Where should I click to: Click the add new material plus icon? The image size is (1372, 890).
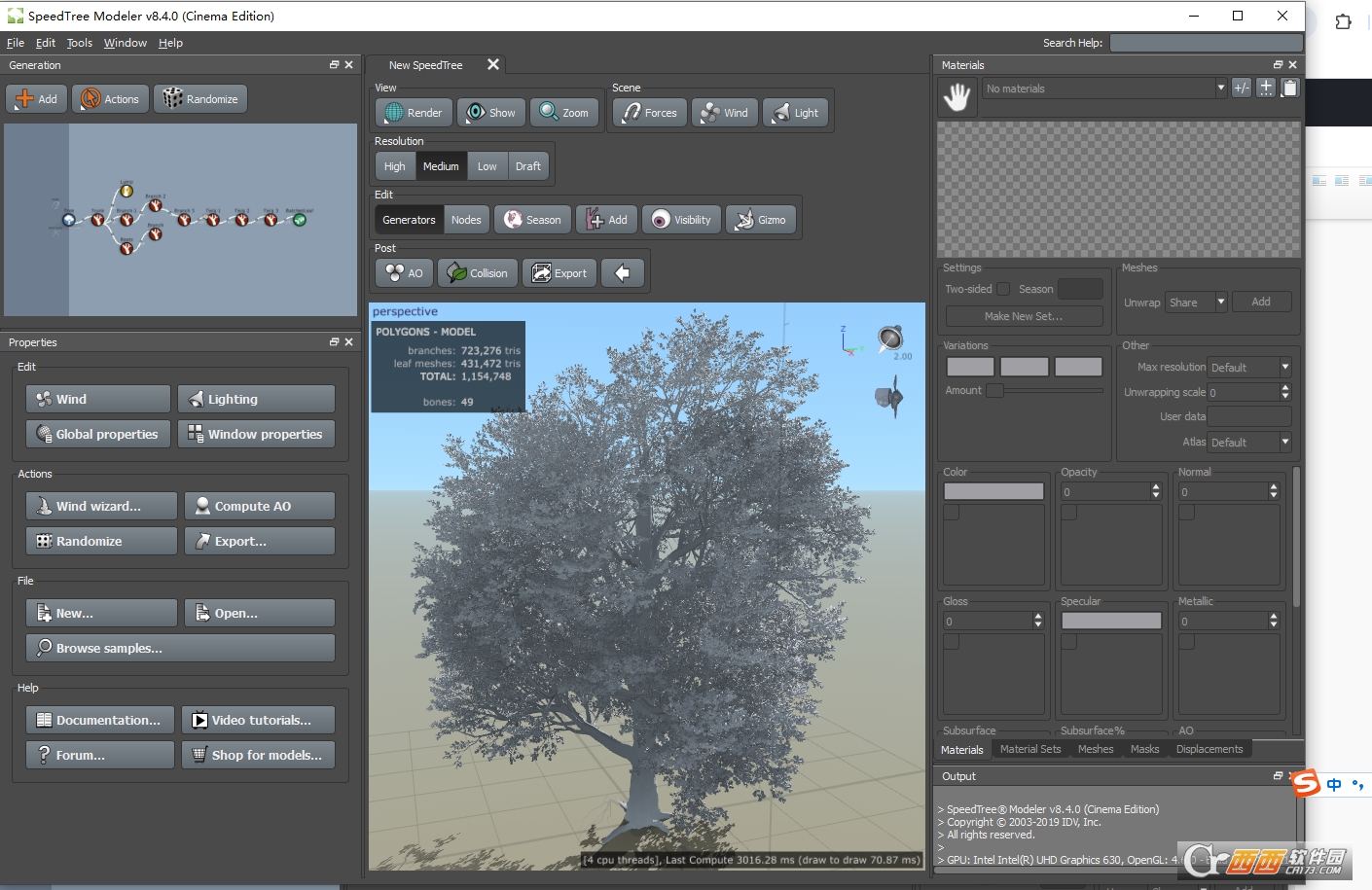click(x=1266, y=88)
